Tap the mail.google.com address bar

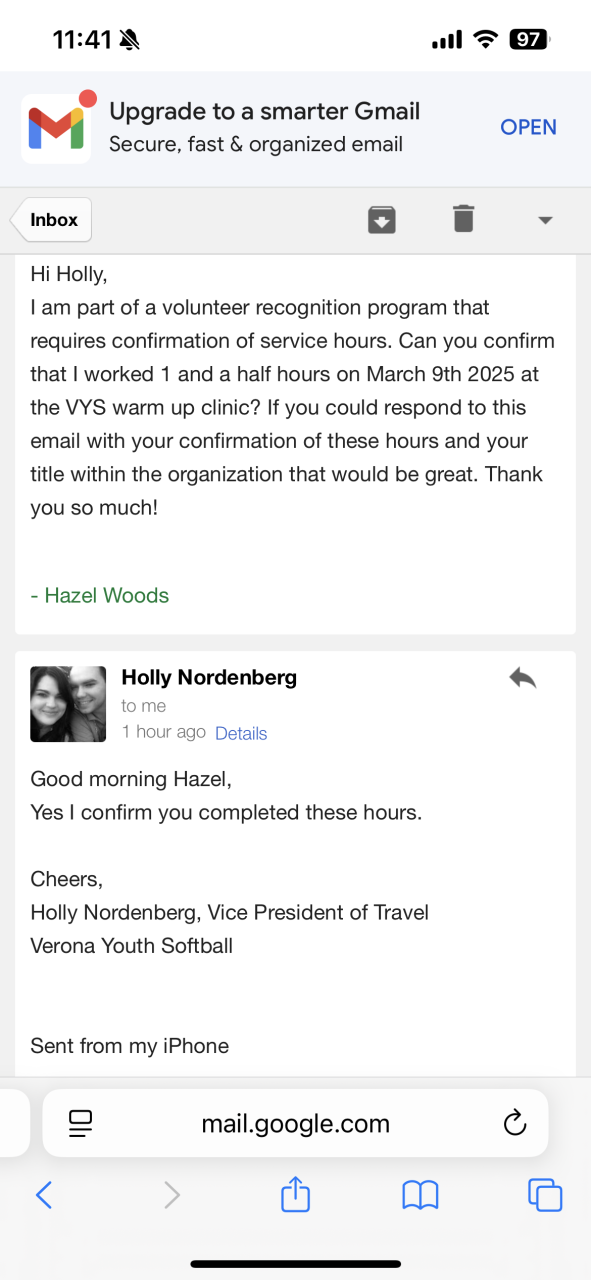(x=296, y=1123)
